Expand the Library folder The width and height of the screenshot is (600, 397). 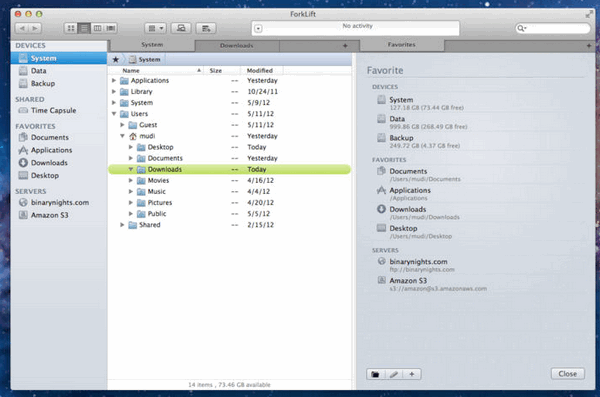click(x=114, y=91)
